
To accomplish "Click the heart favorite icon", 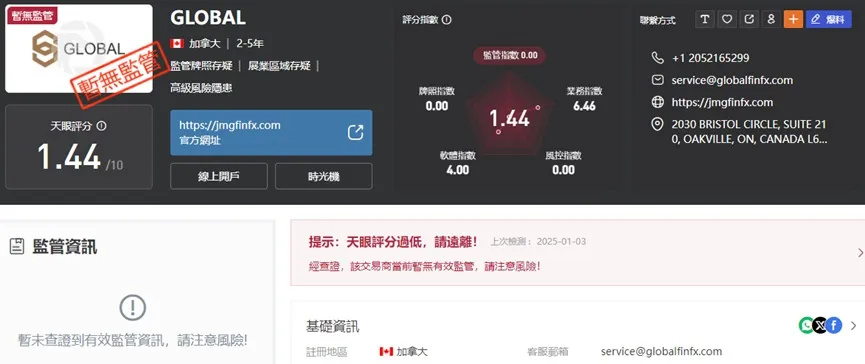I will click(727, 19).
